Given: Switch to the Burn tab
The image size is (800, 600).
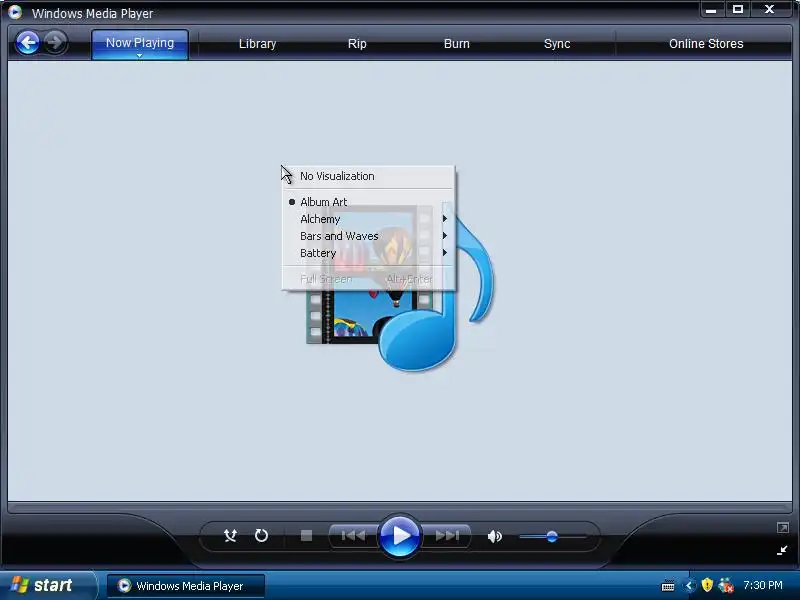Looking at the screenshot, I should pyautogui.click(x=457, y=44).
